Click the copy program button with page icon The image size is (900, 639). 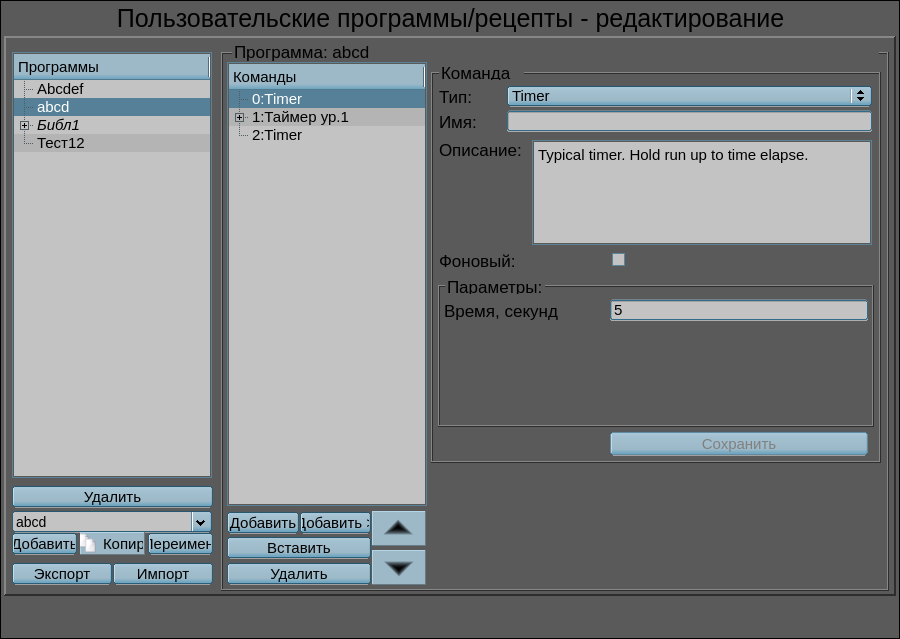(112, 544)
